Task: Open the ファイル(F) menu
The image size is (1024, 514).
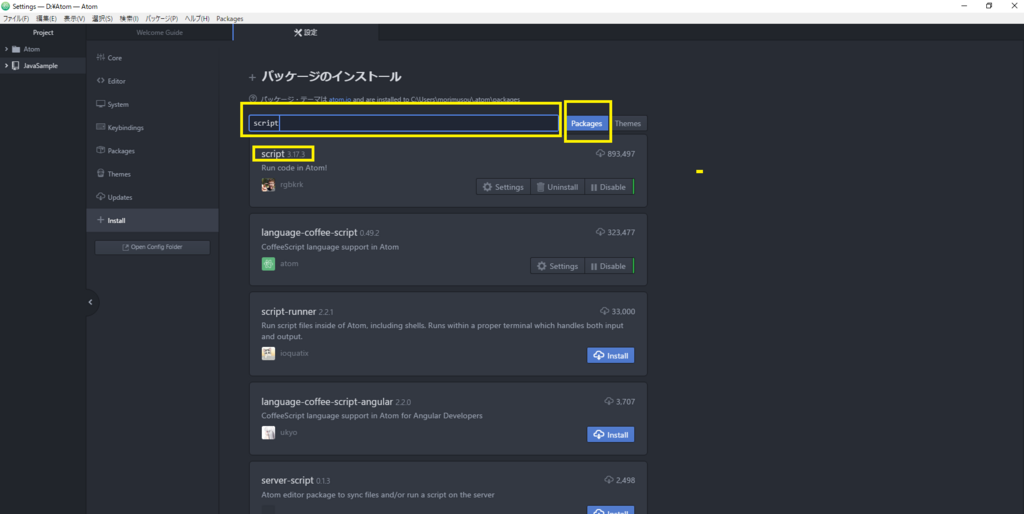Action: pos(16,19)
